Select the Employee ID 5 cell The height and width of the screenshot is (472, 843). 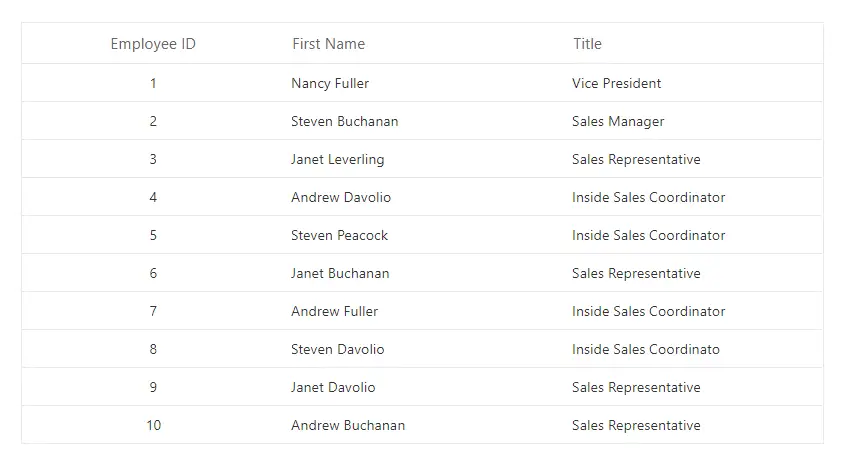coord(153,236)
